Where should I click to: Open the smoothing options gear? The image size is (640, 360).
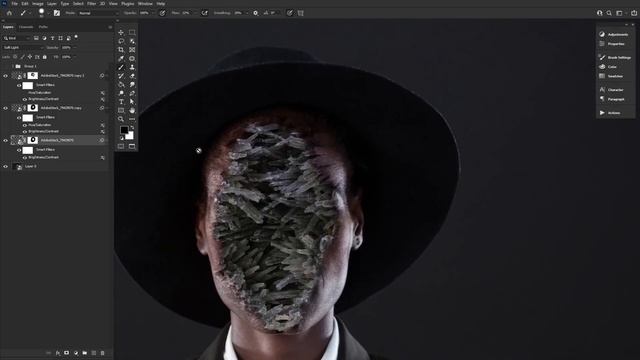[256, 13]
